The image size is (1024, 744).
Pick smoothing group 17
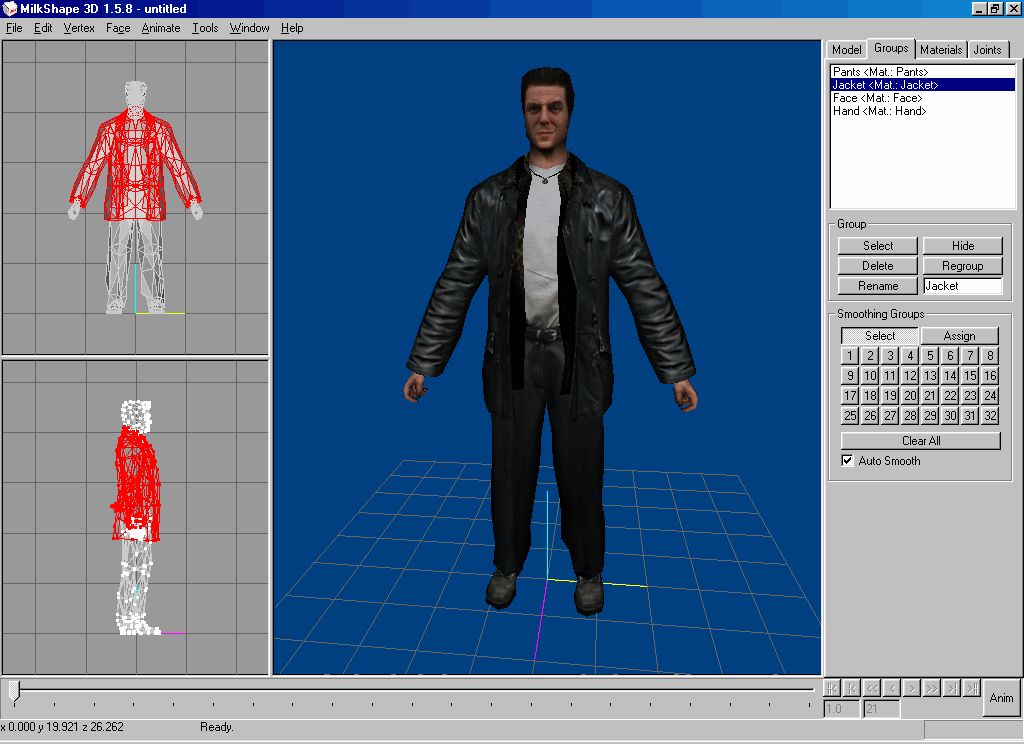coord(850,396)
